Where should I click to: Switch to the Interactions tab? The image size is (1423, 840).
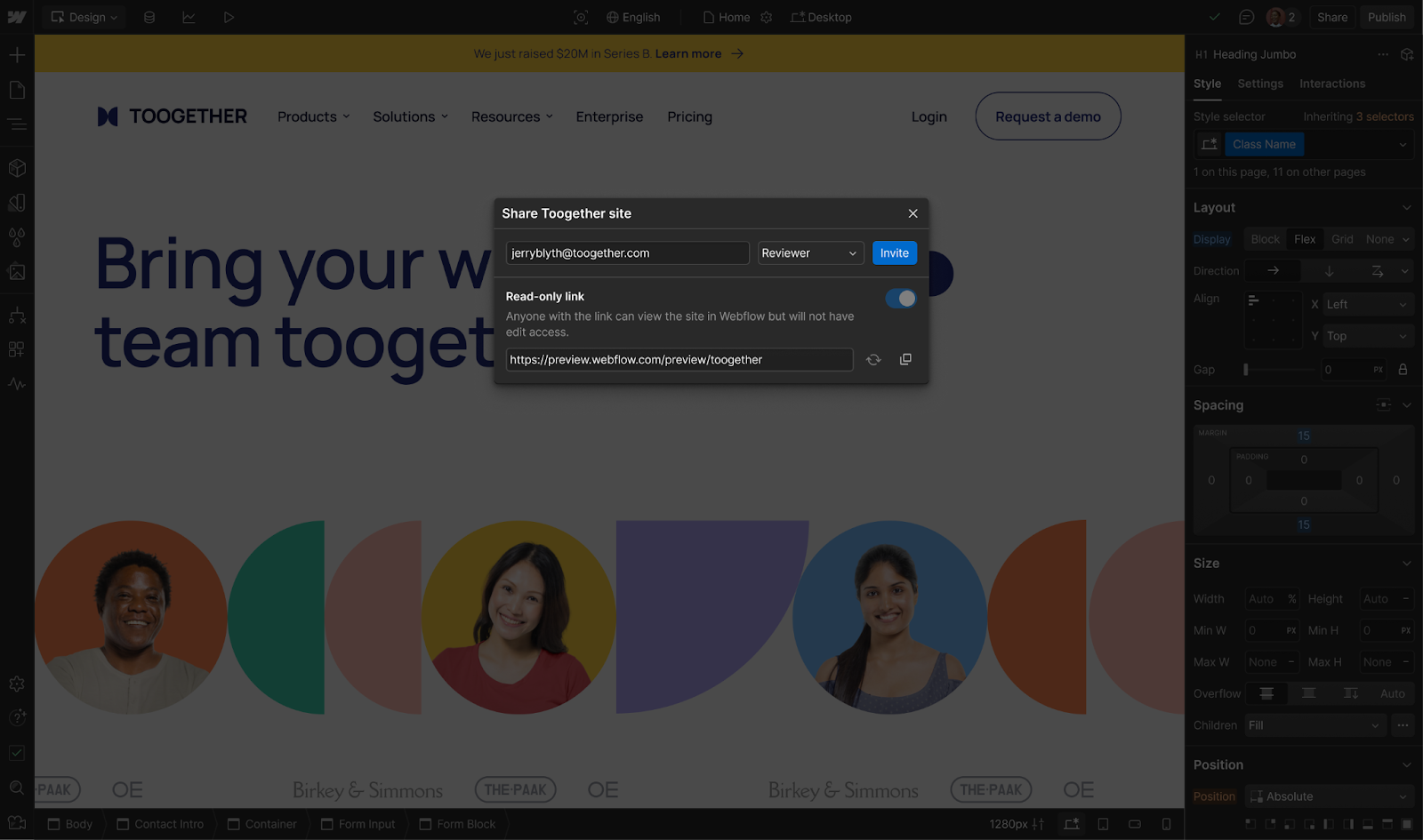(x=1331, y=84)
